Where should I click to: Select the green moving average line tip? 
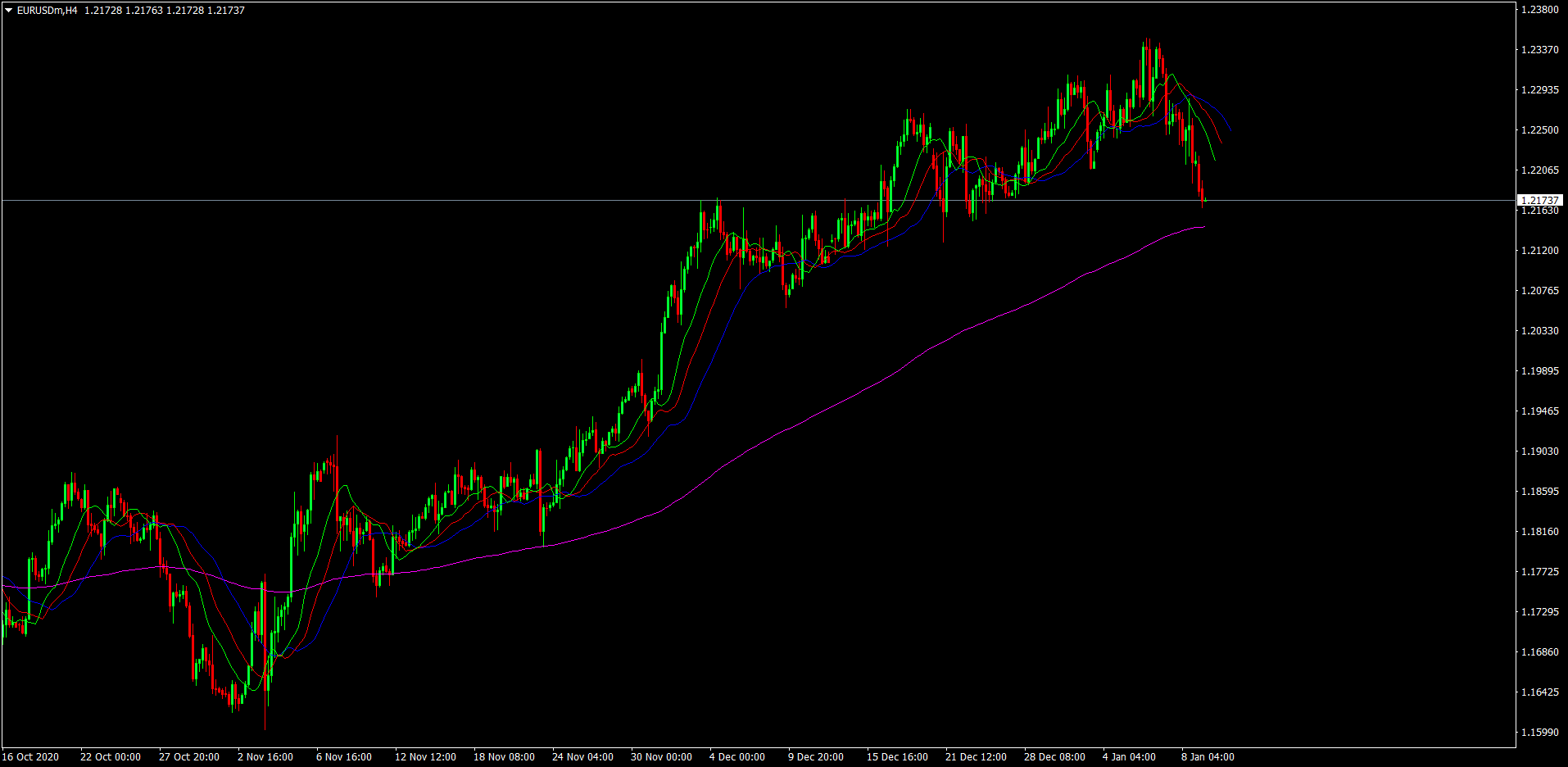(1214, 159)
